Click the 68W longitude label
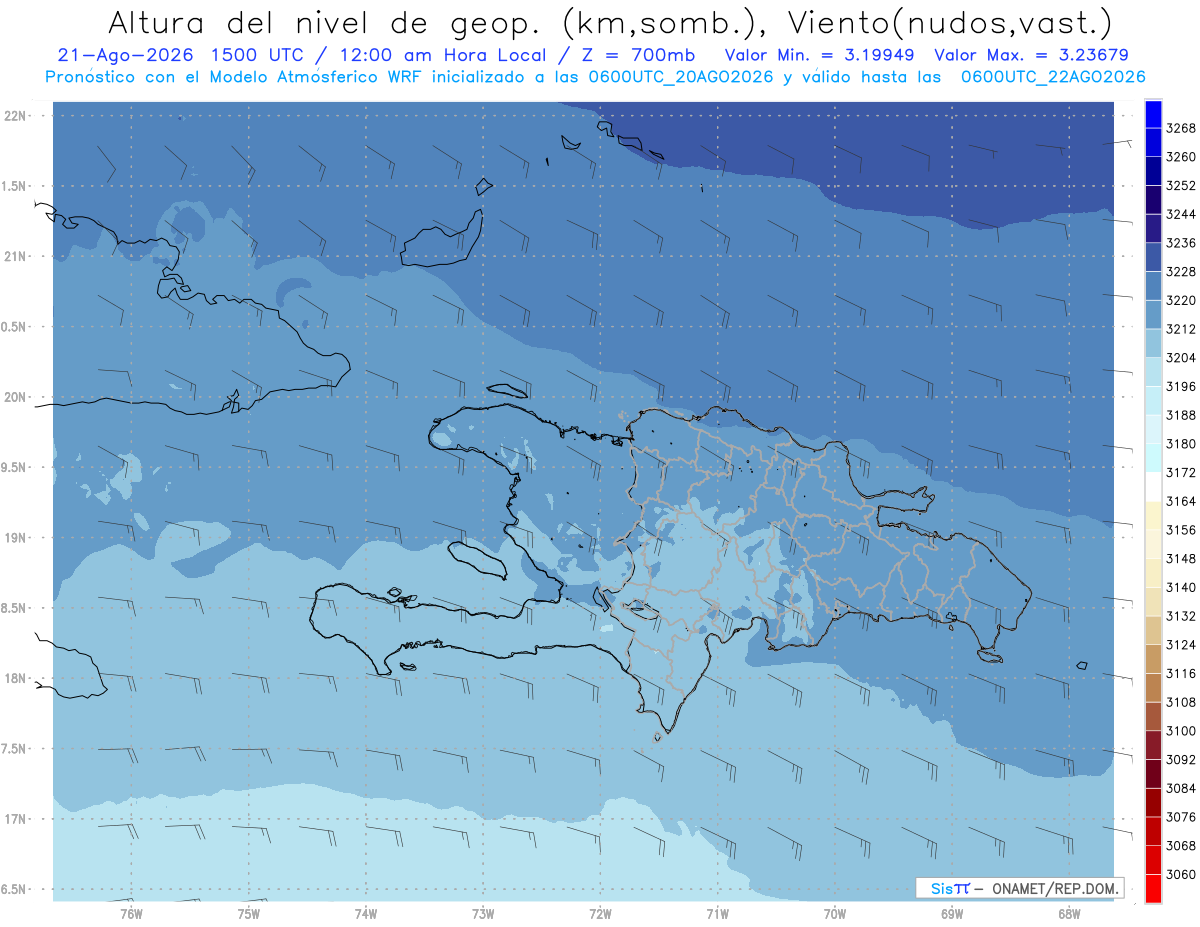The width and height of the screenshot is (1200, 927). (1069, 914)
